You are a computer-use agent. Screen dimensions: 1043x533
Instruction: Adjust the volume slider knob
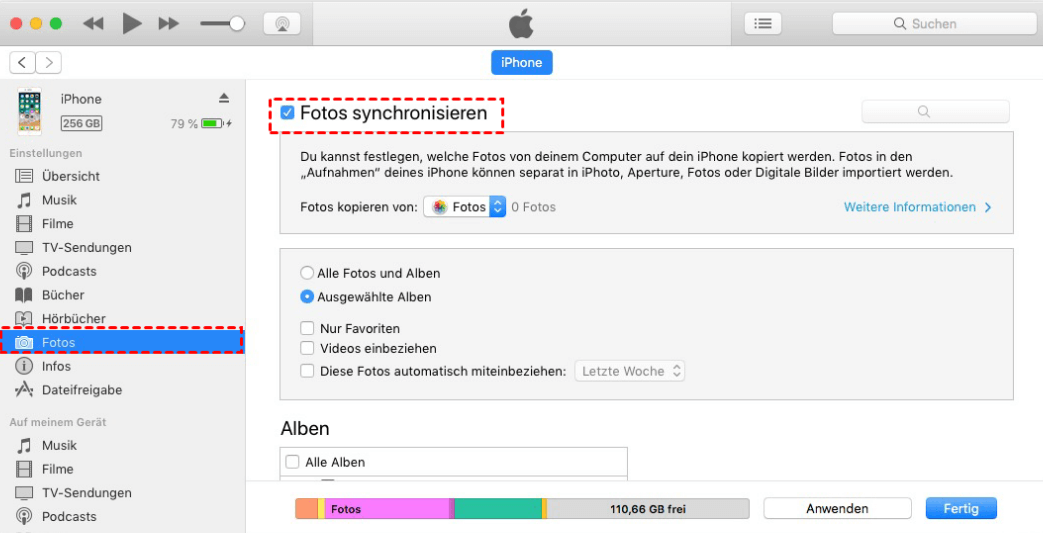click(237, 23)
